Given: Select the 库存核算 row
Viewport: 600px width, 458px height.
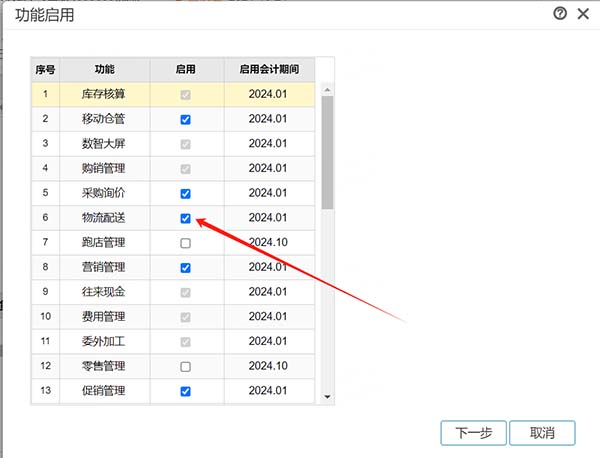Looking at the screenshot, I should click(x=104, y=94).
